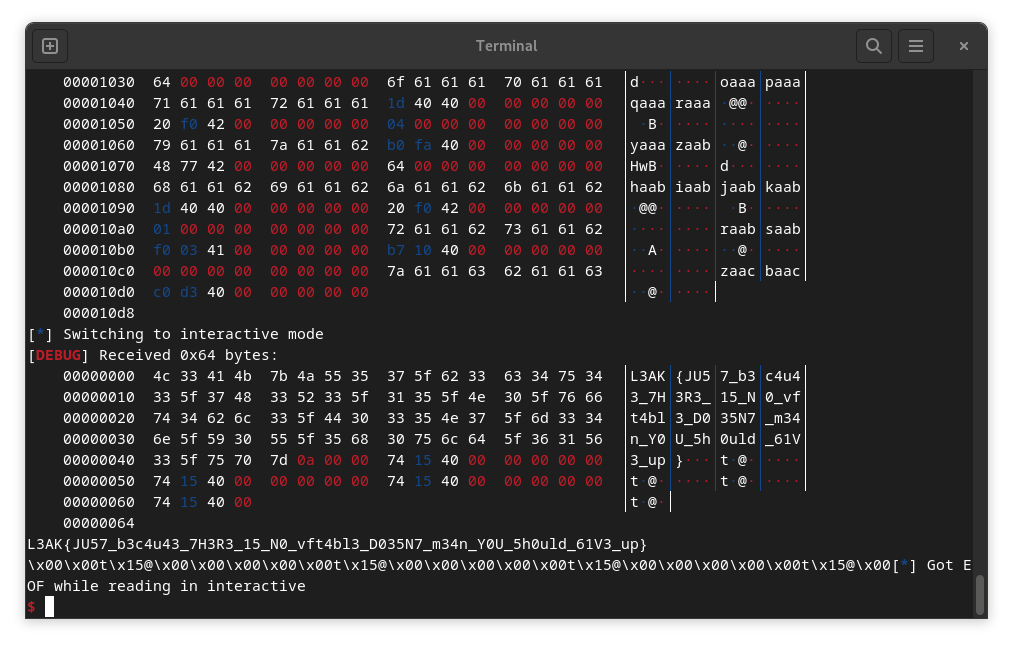The height and width of the screenshot is (647, 1013).
Task: Open the hamburger main menu
Action: click(x=915, y=46)
